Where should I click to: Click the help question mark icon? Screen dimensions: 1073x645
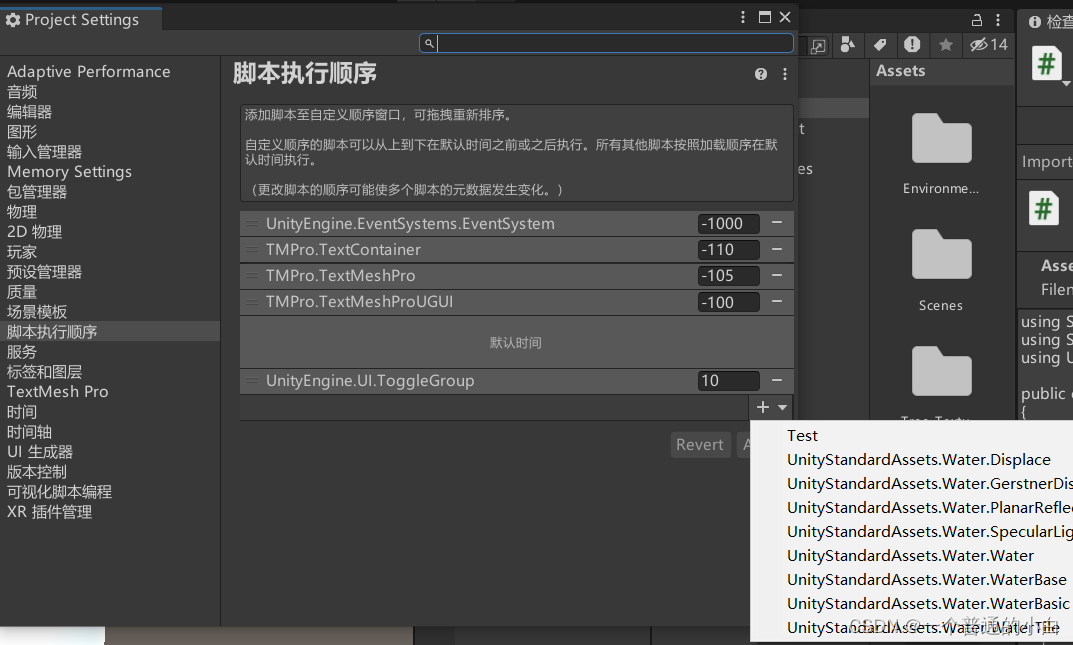click(x=761, y=74)
